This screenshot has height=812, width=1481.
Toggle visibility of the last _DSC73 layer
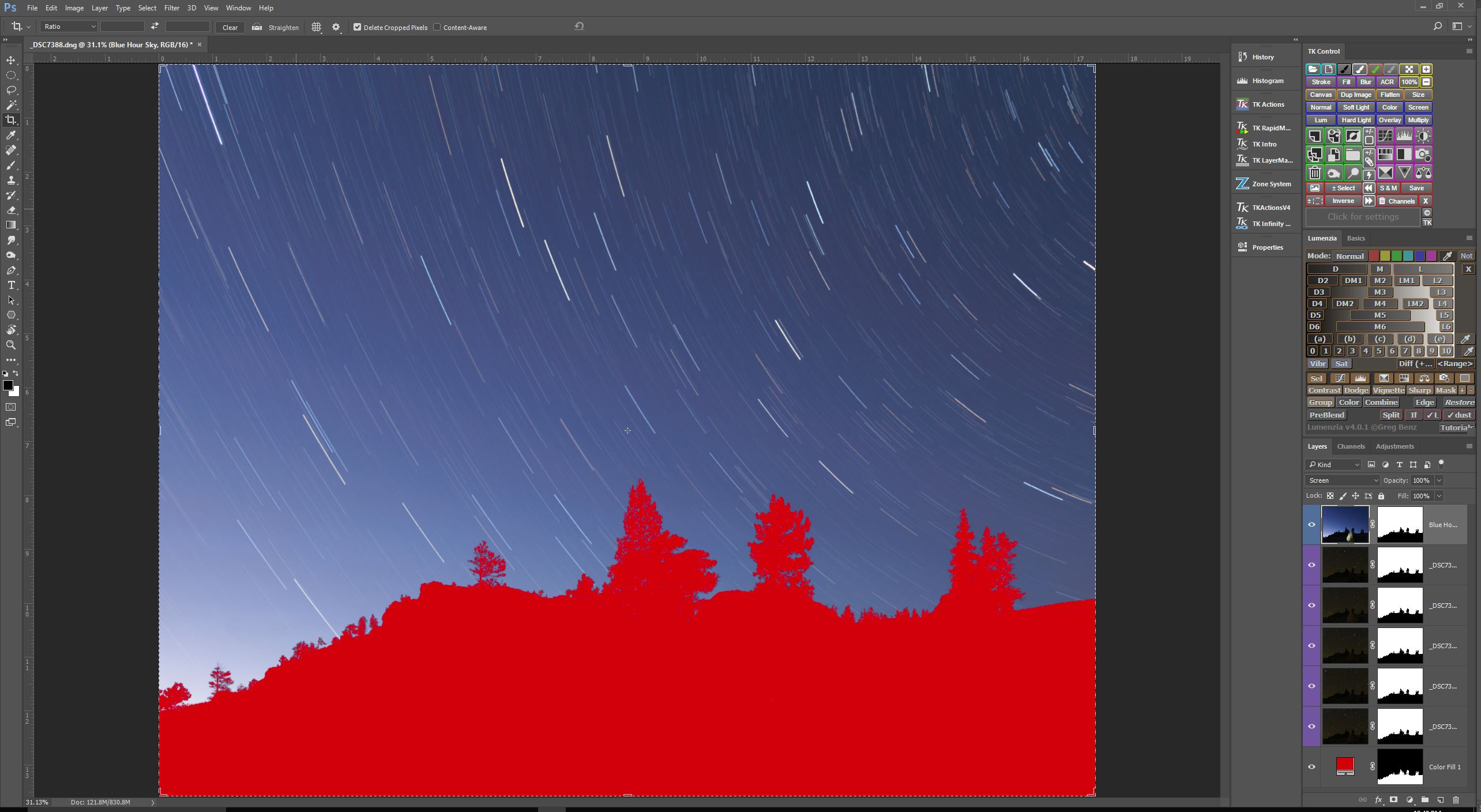coord(1311,727)
